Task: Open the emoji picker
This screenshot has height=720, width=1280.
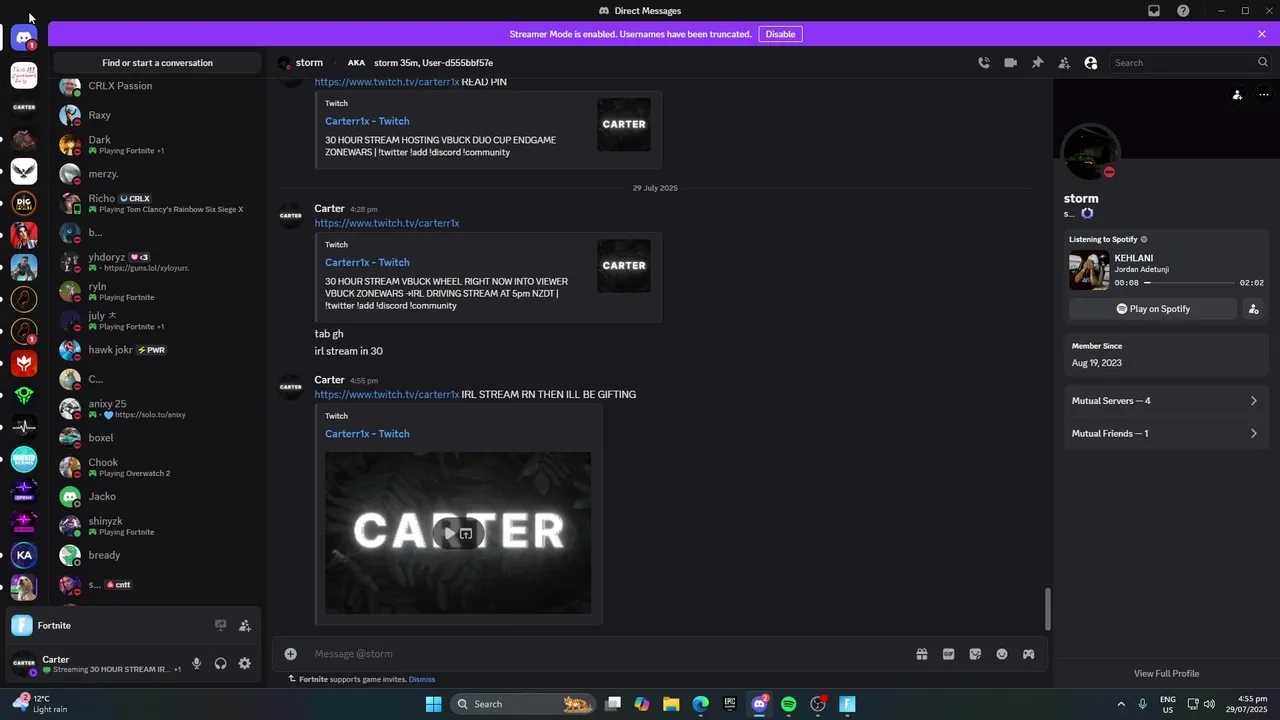Action: (x=1002, y=654)
